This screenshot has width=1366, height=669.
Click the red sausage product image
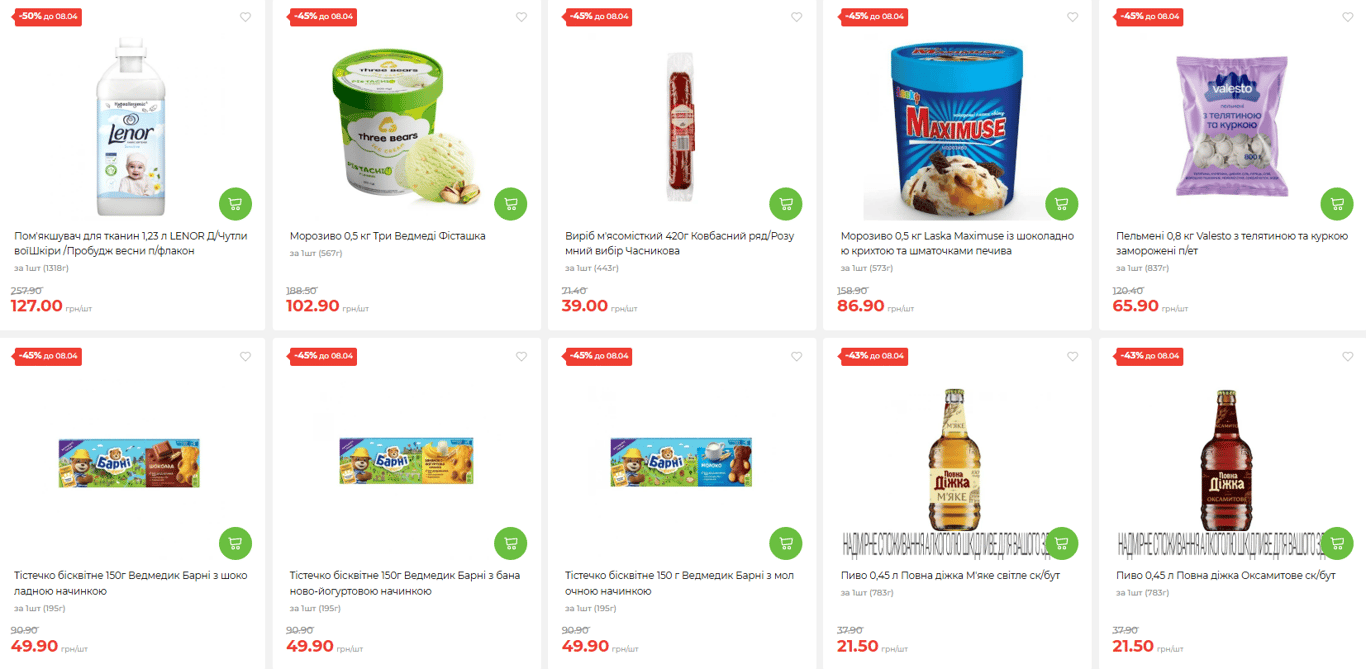[x=681, y=112]
